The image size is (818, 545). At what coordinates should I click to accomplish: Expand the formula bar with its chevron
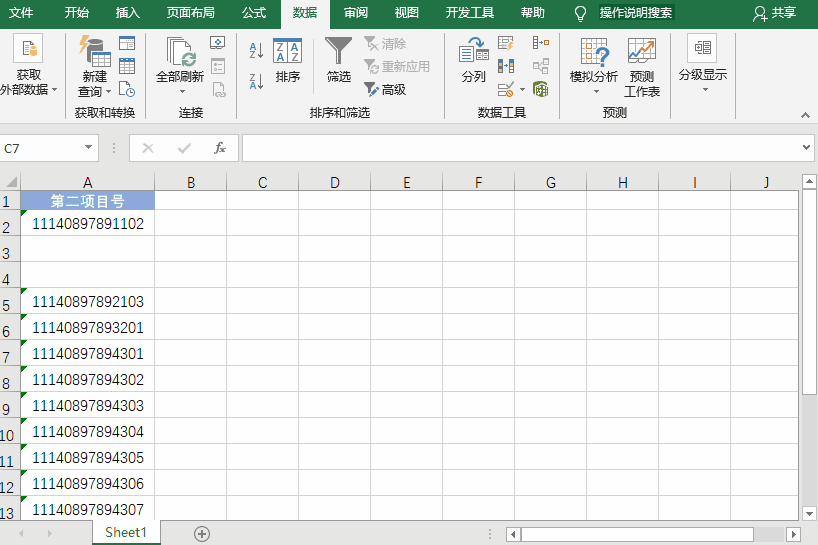(807, 148)
